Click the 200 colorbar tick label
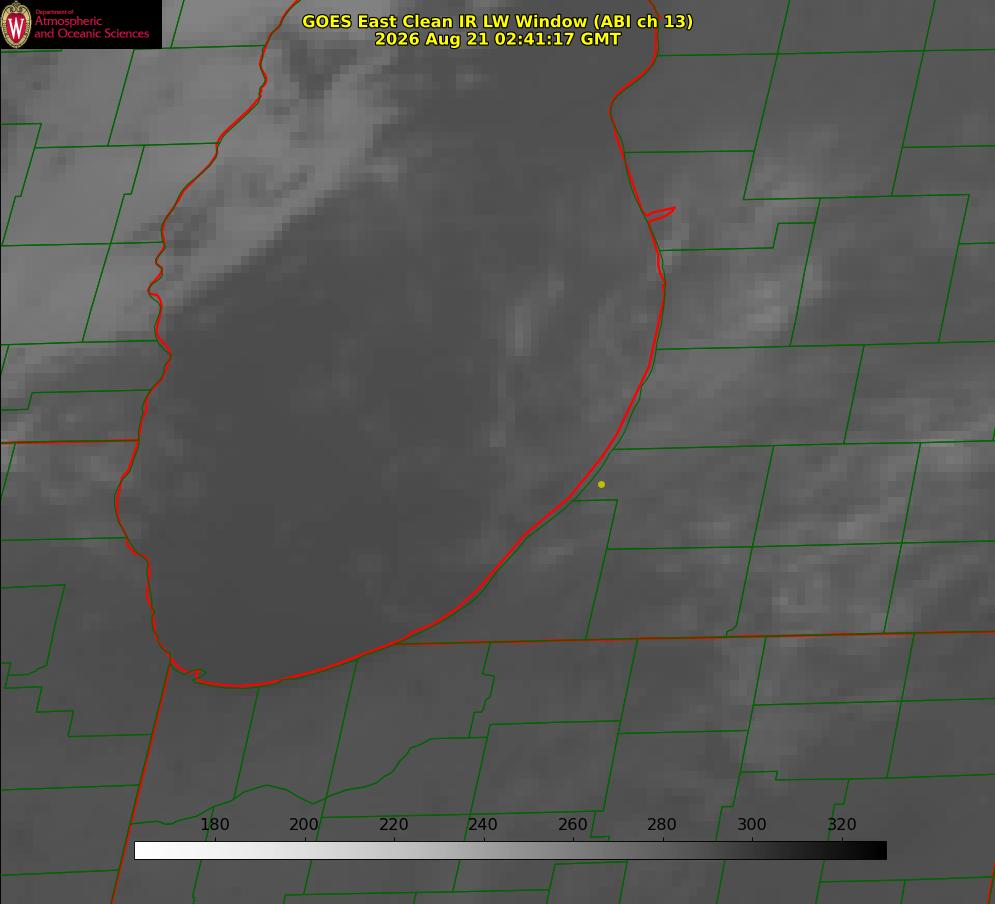The image size is (995, 904). 303,824
